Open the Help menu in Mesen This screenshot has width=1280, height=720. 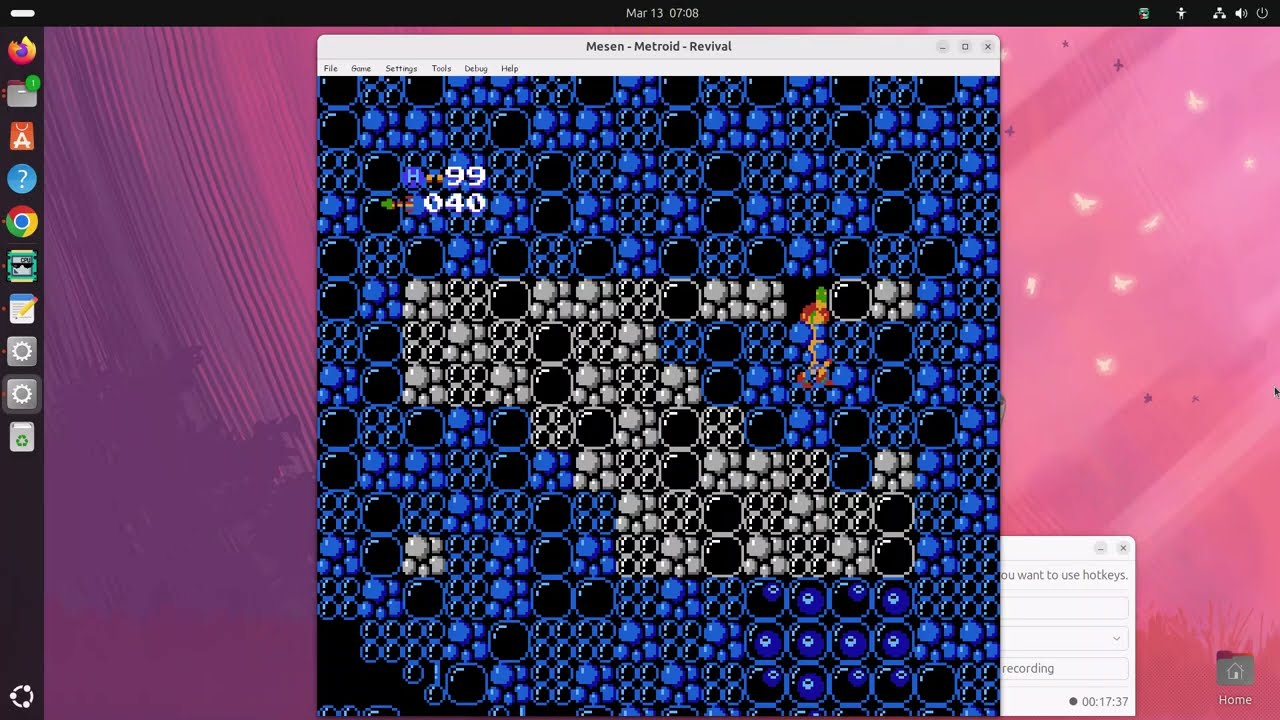point(509,68)
